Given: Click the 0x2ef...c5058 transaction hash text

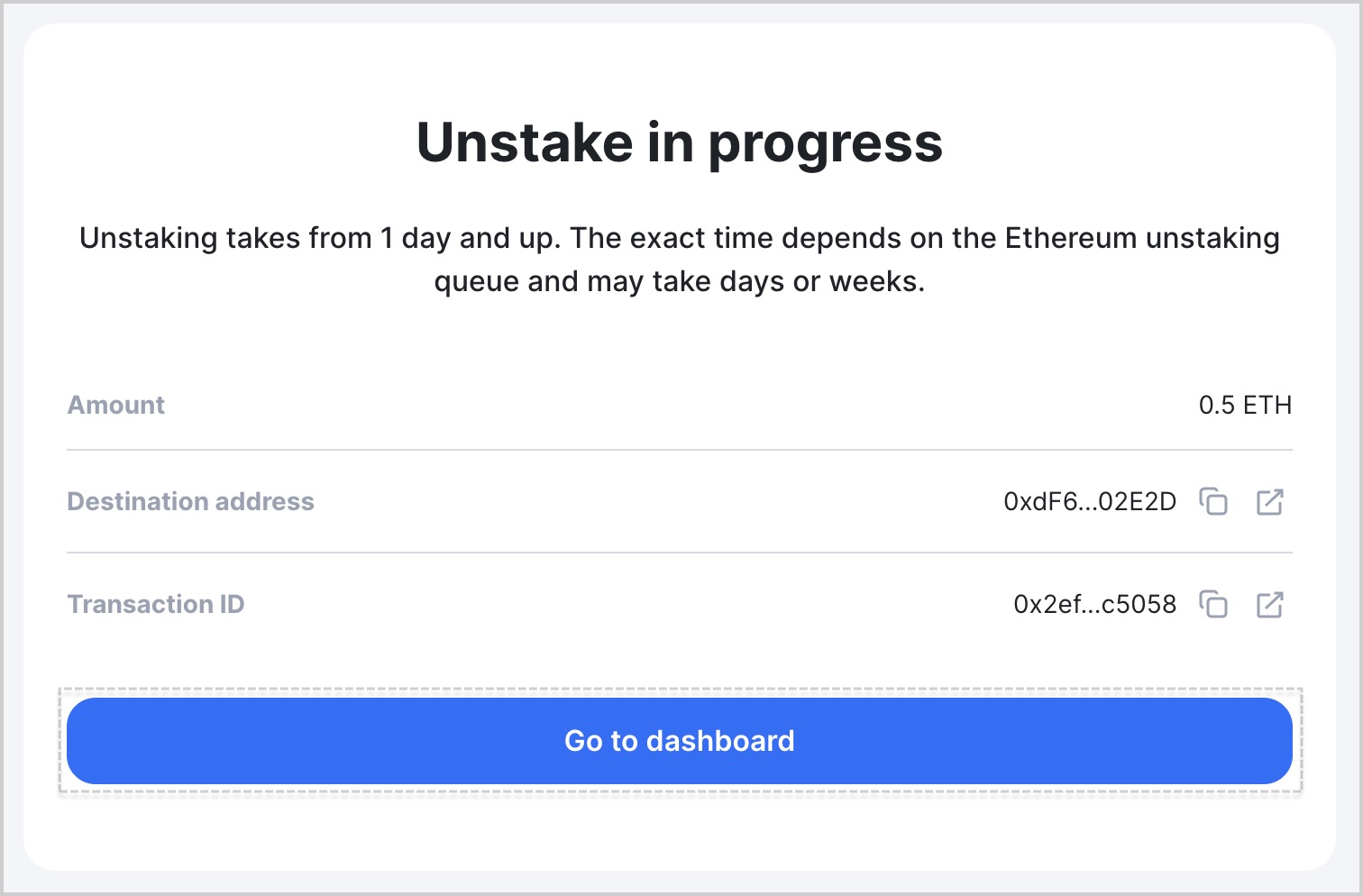Looking at the screenshot, I should (x=1094, y=604).
